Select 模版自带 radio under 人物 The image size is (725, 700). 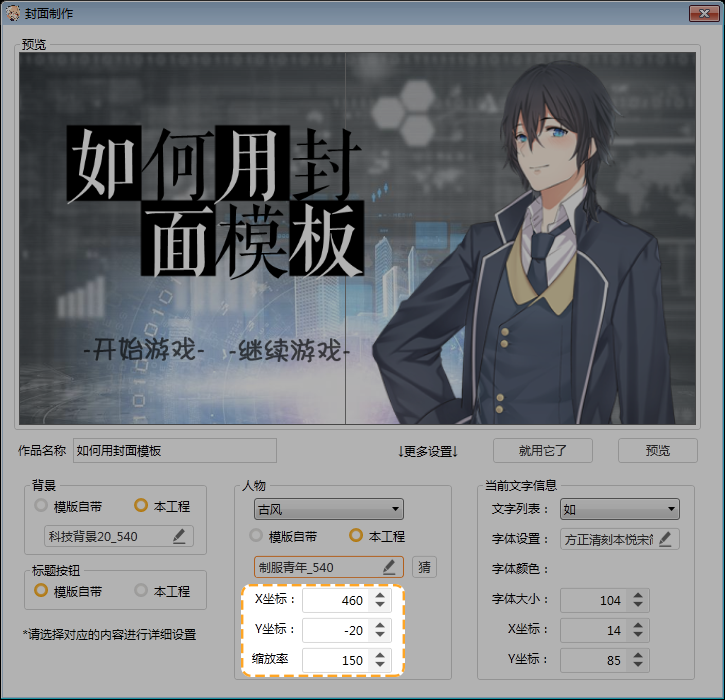(256, 536)
